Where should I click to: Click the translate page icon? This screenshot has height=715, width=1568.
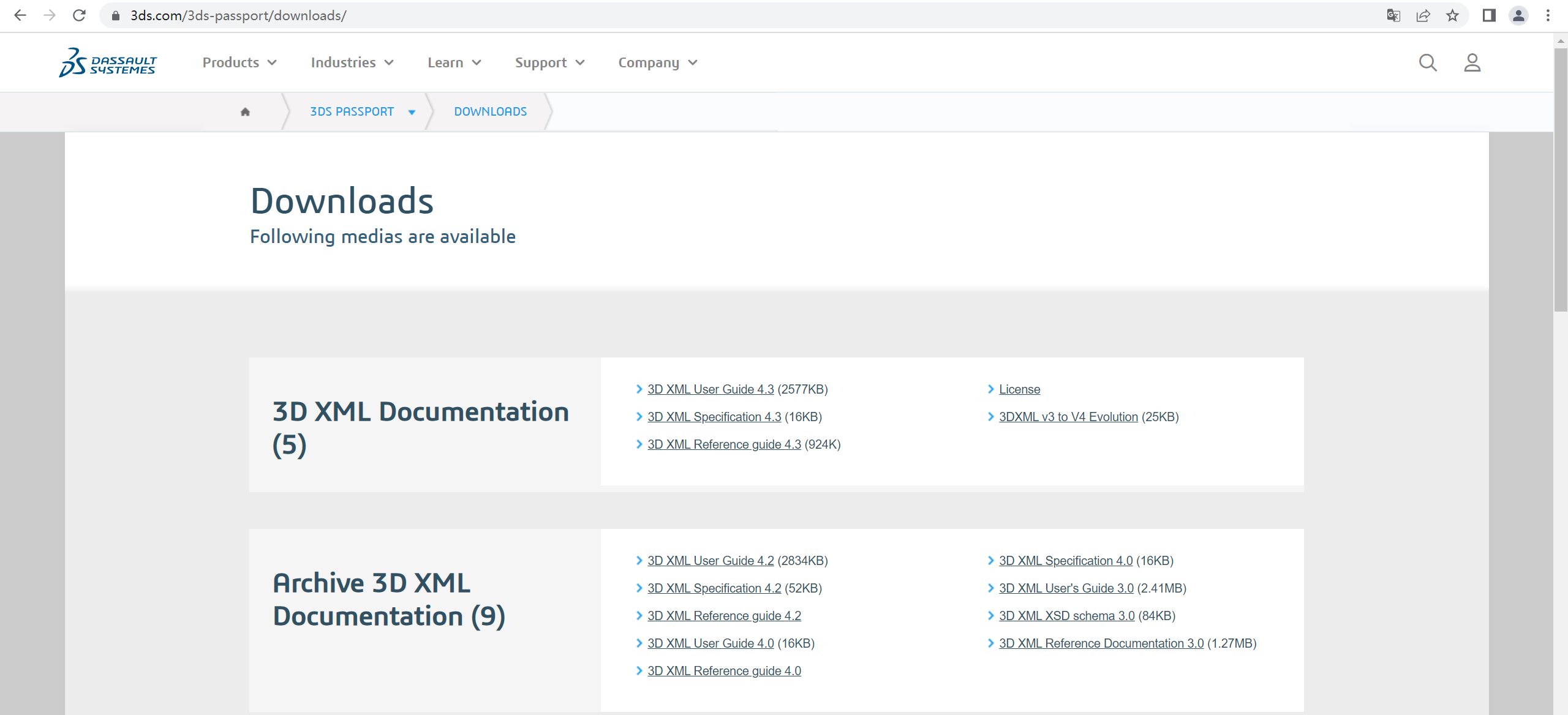[1393, 15]
